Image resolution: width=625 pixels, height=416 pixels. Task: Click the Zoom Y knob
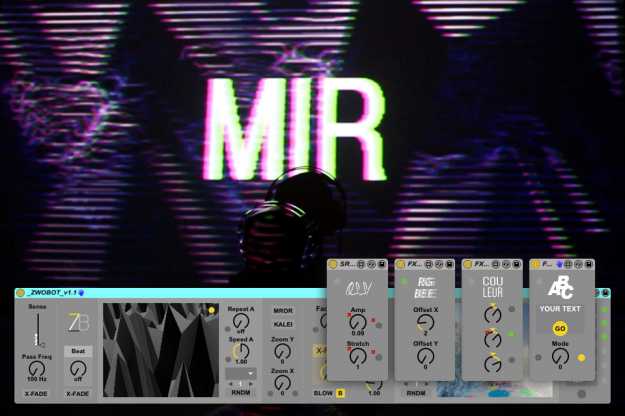click(283, 351)
